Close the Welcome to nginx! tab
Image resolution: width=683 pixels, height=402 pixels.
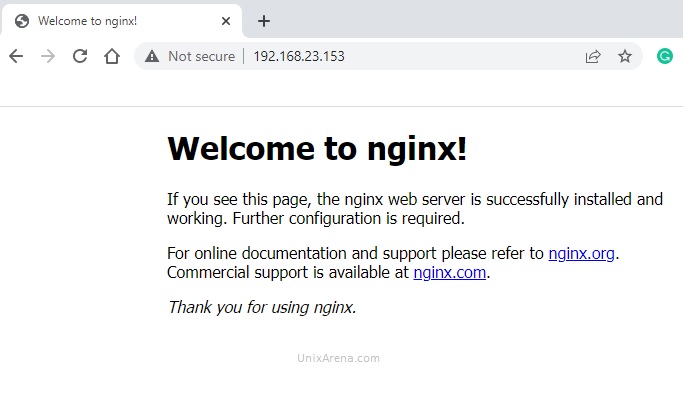(226, 21)
